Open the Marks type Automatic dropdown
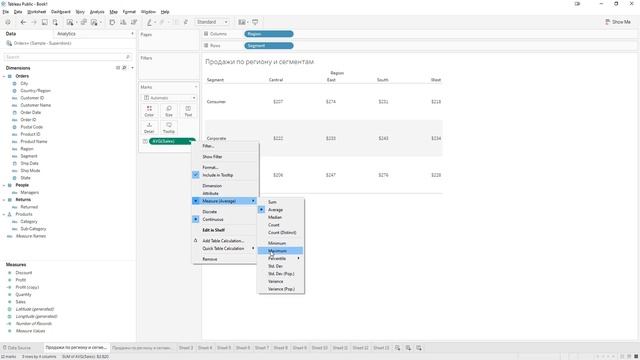 click(169, 98)
